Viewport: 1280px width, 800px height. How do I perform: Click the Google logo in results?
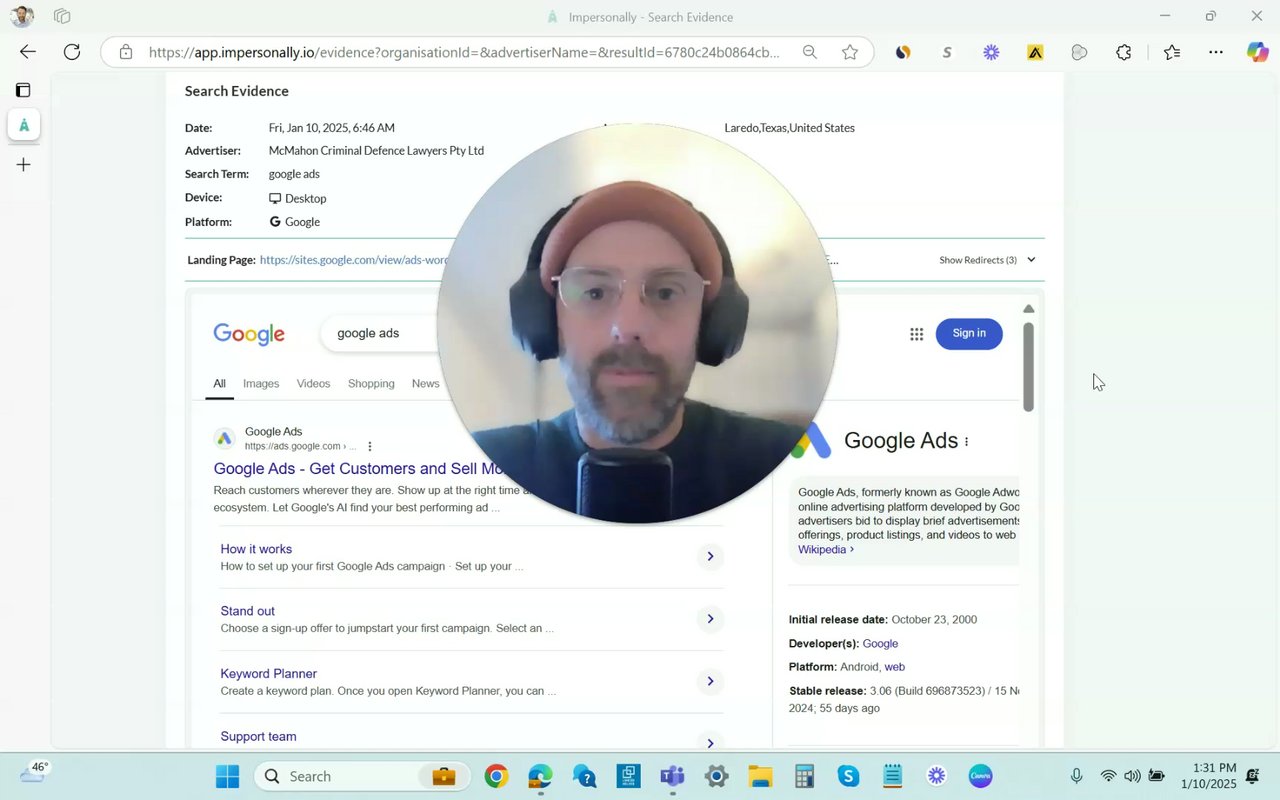click(249, 334)
